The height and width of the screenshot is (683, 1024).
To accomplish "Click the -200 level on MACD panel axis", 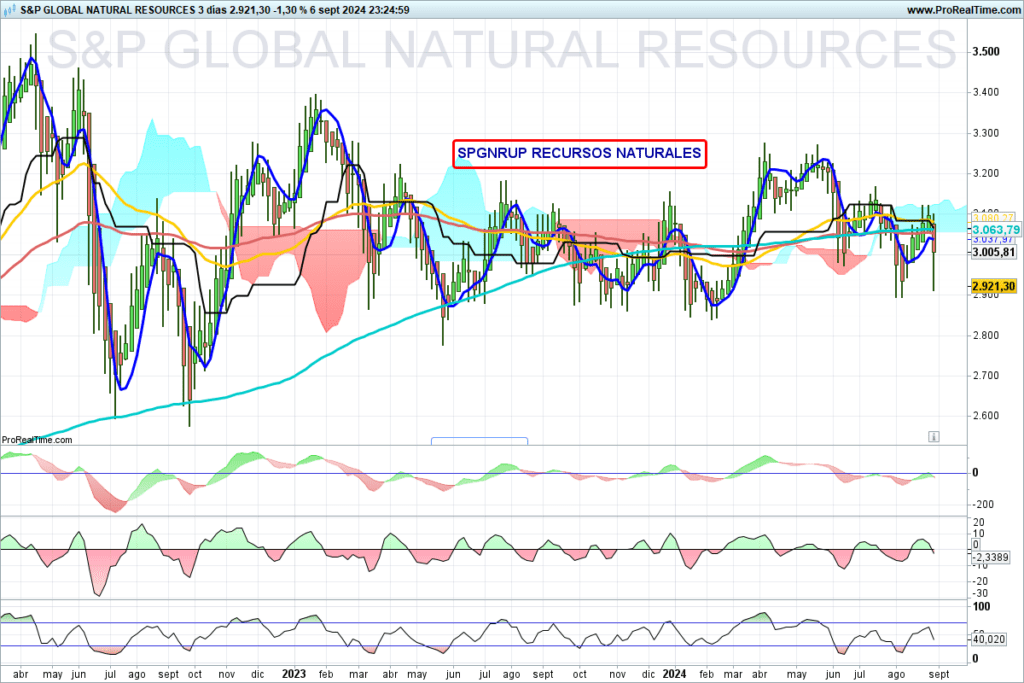I will (983, 504).
